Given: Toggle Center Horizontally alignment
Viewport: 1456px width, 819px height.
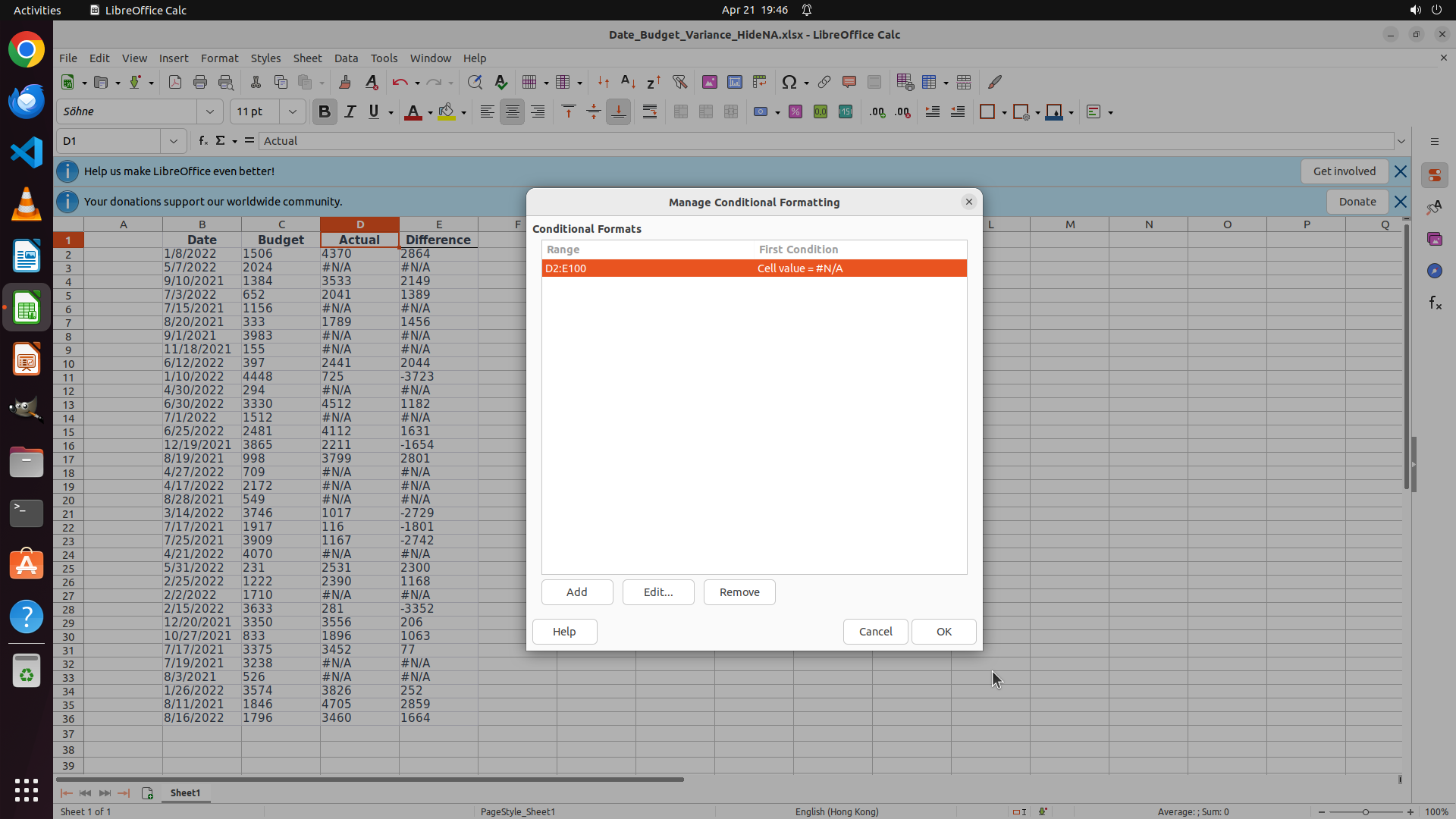Looking at the screenshot, I should [513, 111].
